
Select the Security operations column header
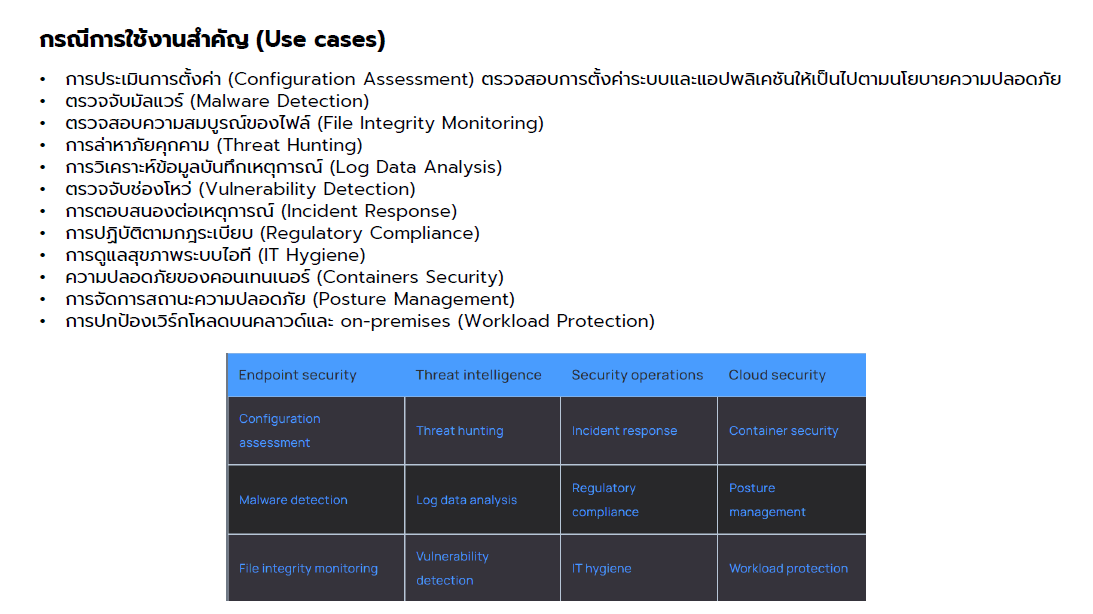[x=637, y=375]
